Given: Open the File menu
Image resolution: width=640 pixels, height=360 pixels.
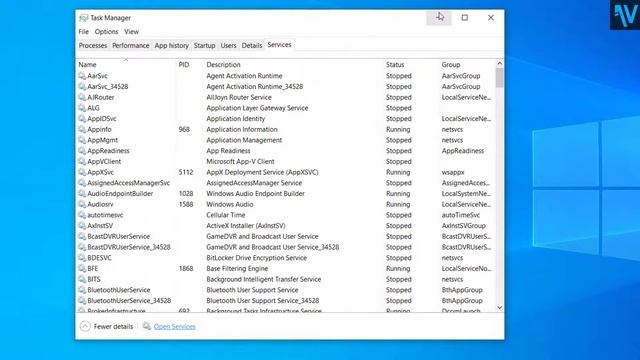Looking at the screenshot, I should pos(84,31).
